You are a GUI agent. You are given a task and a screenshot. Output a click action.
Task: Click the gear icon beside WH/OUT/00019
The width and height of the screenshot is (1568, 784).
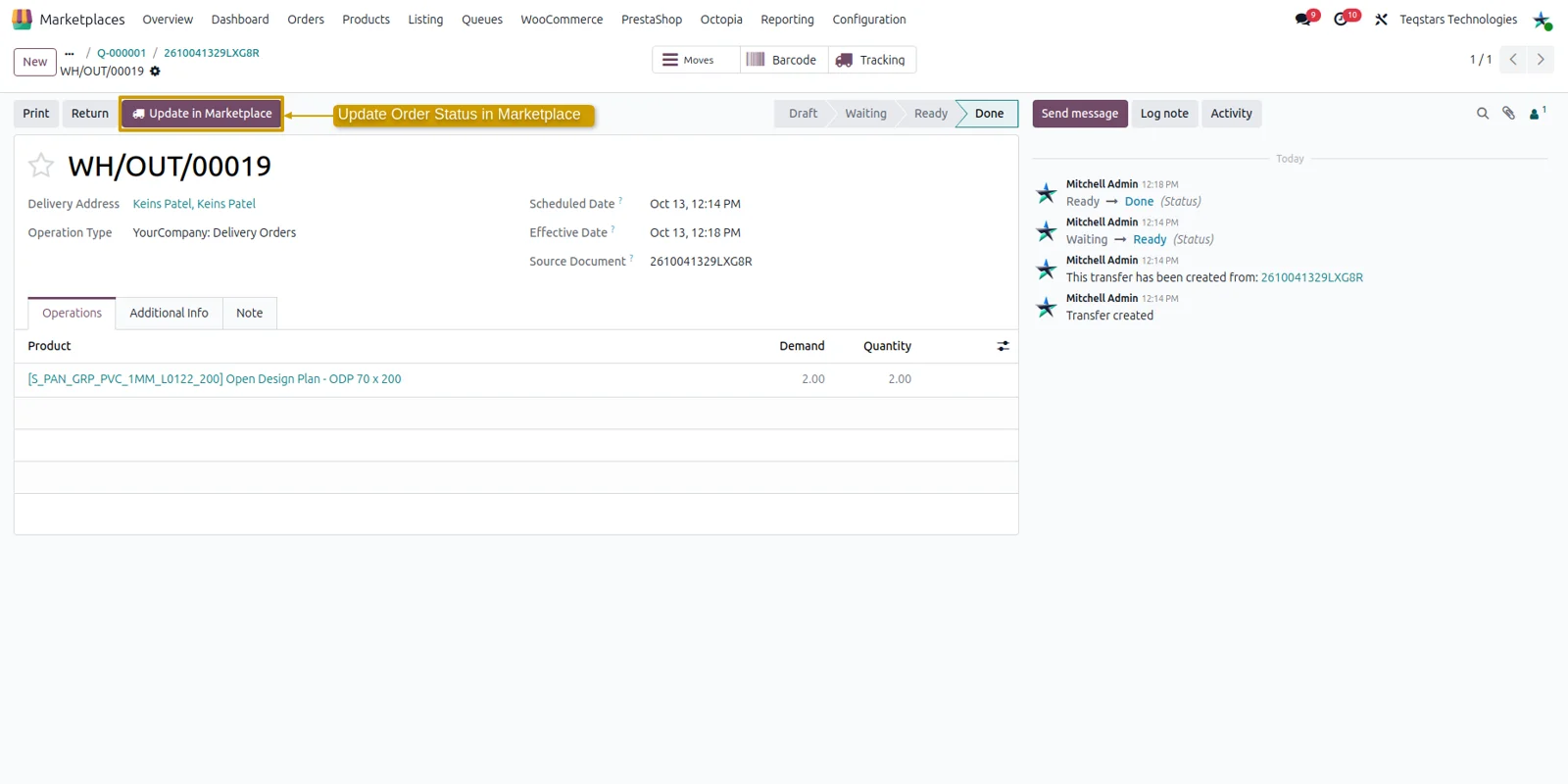tap(155, 72)
